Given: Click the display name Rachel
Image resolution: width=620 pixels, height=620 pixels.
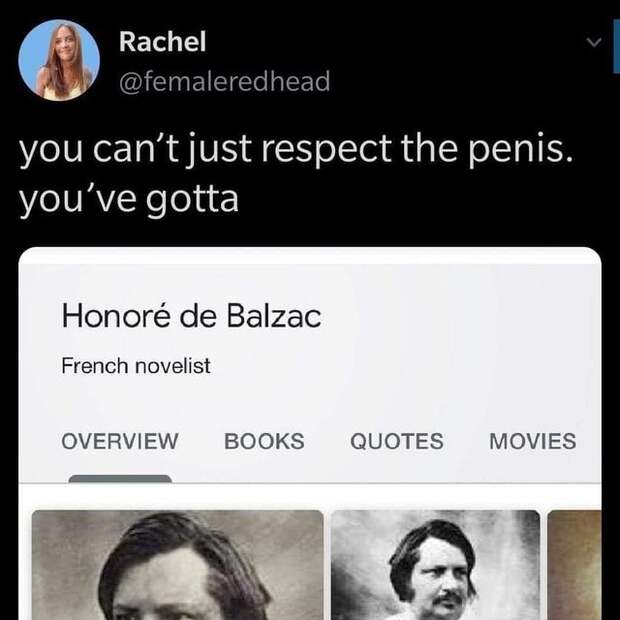Looking at the screenshot, I should tap(162, 42).
